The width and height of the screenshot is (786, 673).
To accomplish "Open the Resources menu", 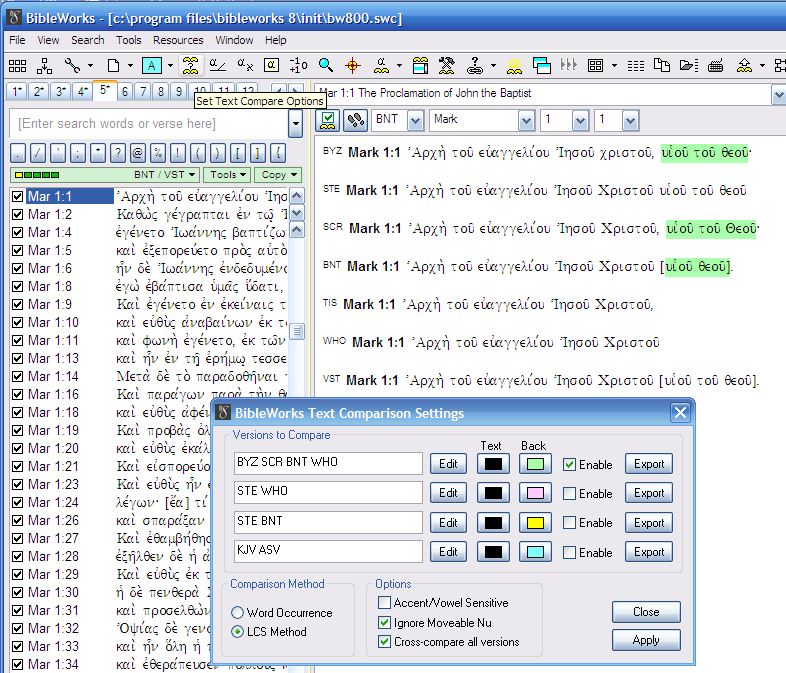I will pyautogui.click(x=178, y=40).
